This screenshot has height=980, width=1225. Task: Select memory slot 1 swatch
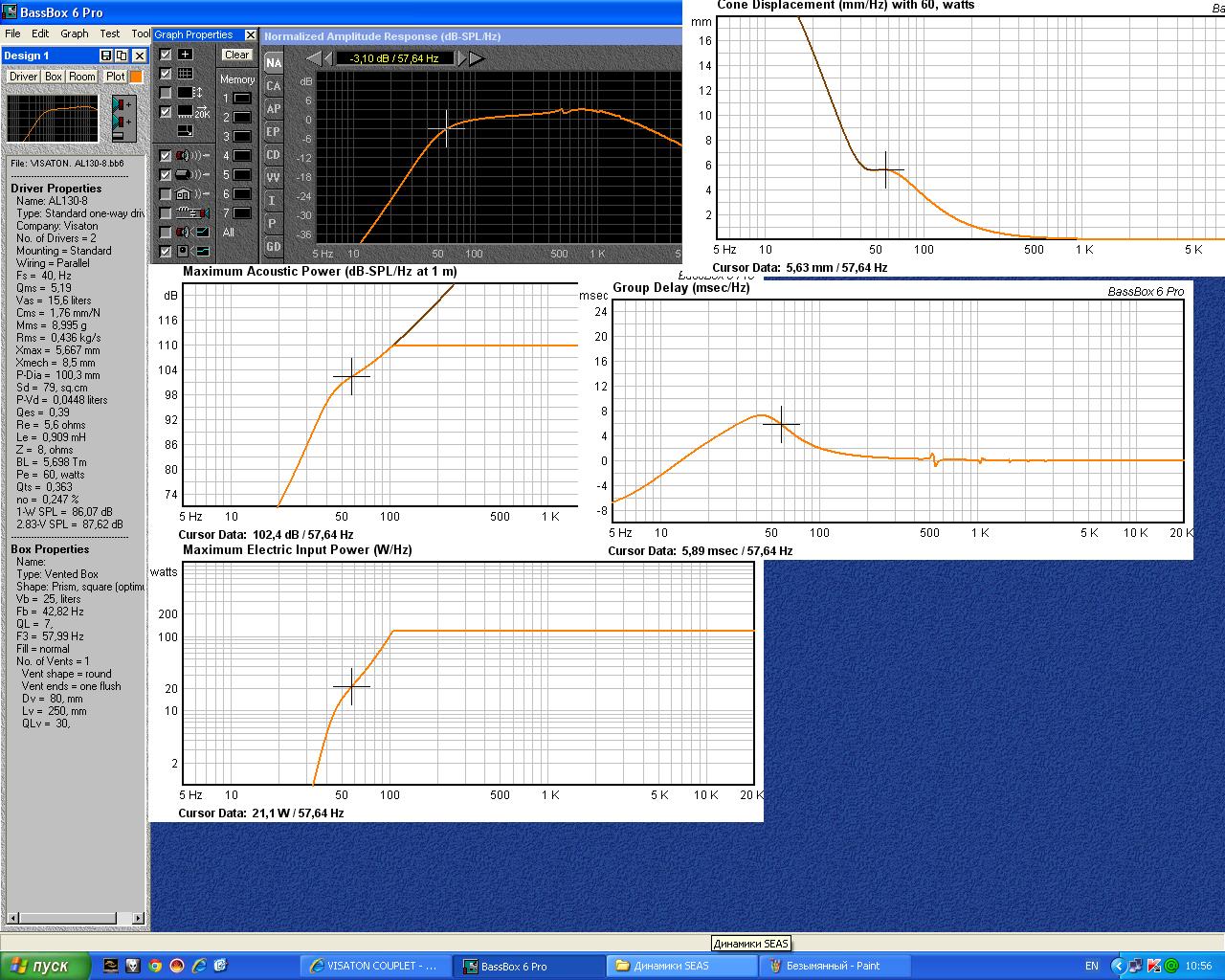tap(243, 99)
